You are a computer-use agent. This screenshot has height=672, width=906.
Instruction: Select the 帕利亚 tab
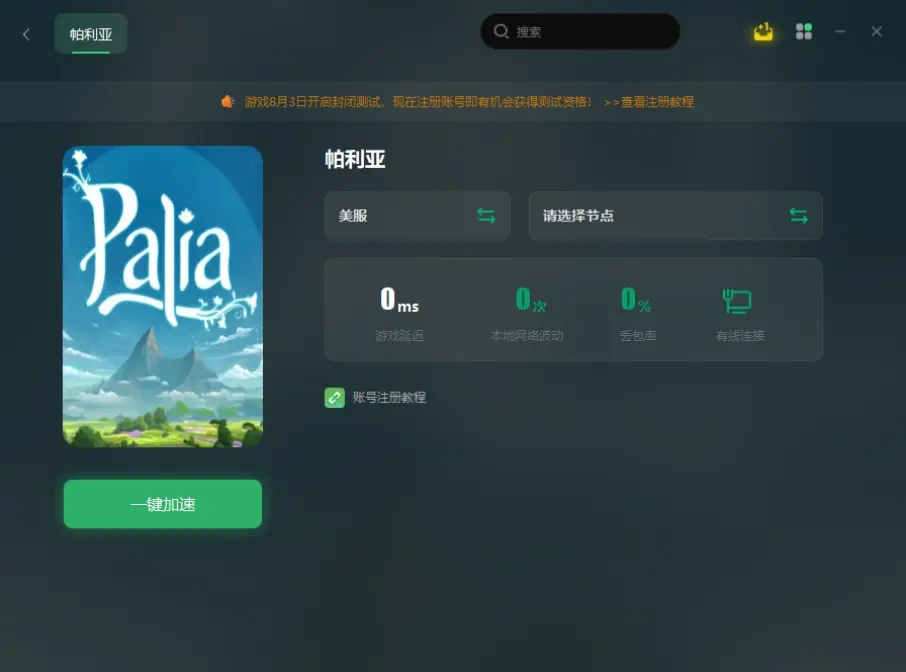91,34
